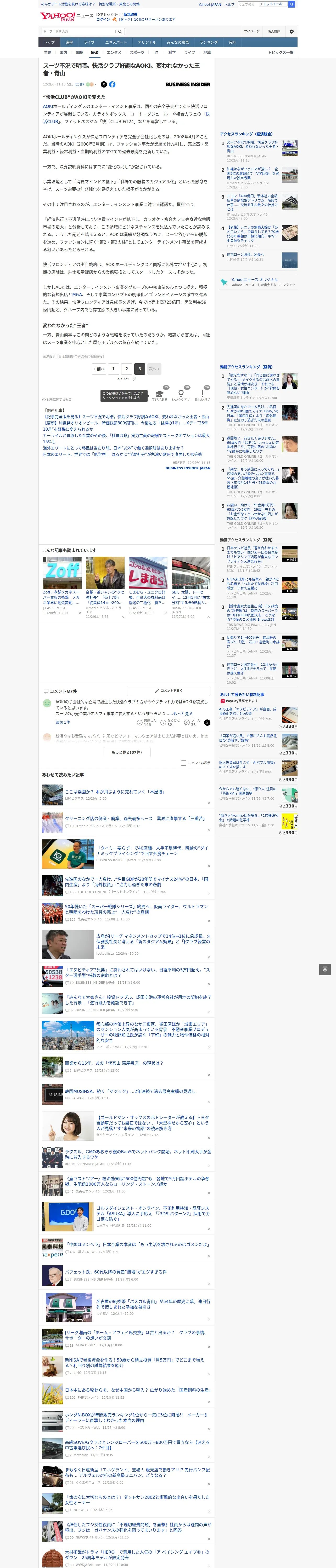The height and width of the screenshot is (1568, 336).
Task: Click the ログイン link
Action: coord(103,20)
